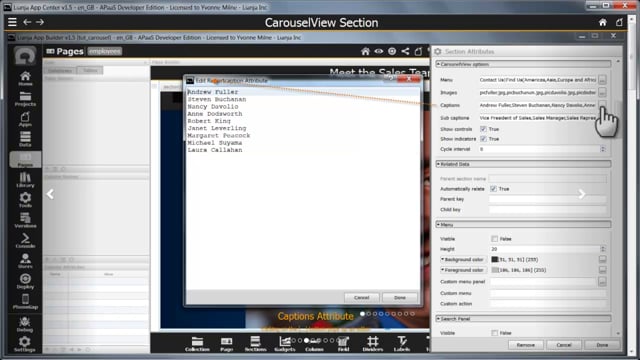Image resolution: width=640 pixels, height=360 pixels.
Task: Click the circular target icon in Pages toolbar
Action: pos(392,51)
